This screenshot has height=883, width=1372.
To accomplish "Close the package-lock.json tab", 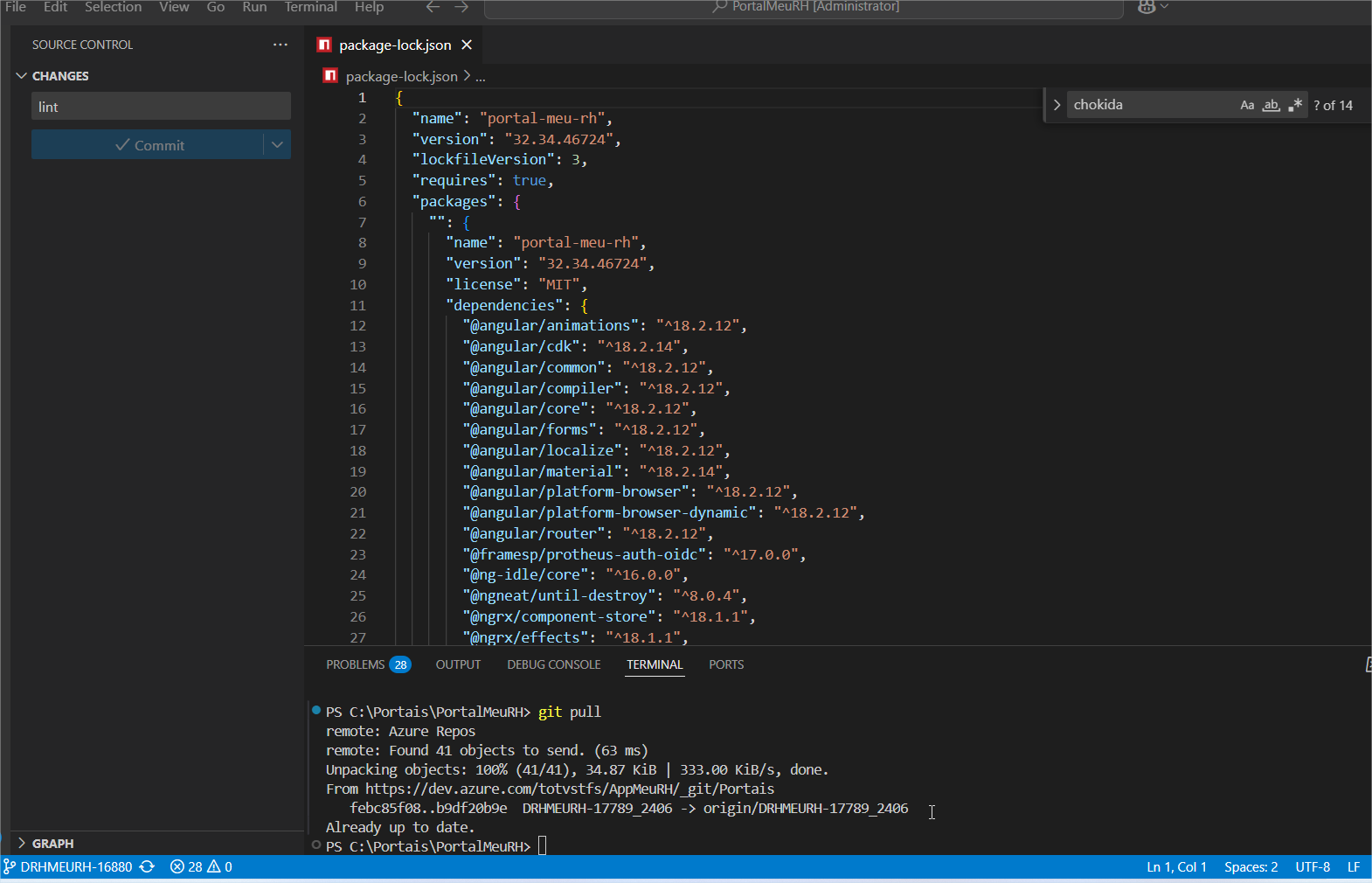I will pyautogui.click(x=467, y=45).
